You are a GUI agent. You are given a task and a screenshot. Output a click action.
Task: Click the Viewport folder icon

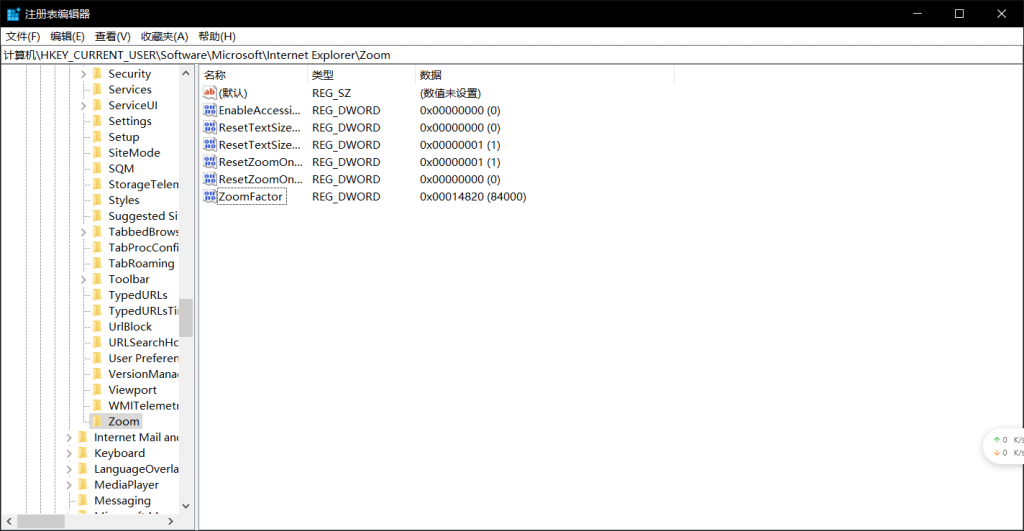98,390
